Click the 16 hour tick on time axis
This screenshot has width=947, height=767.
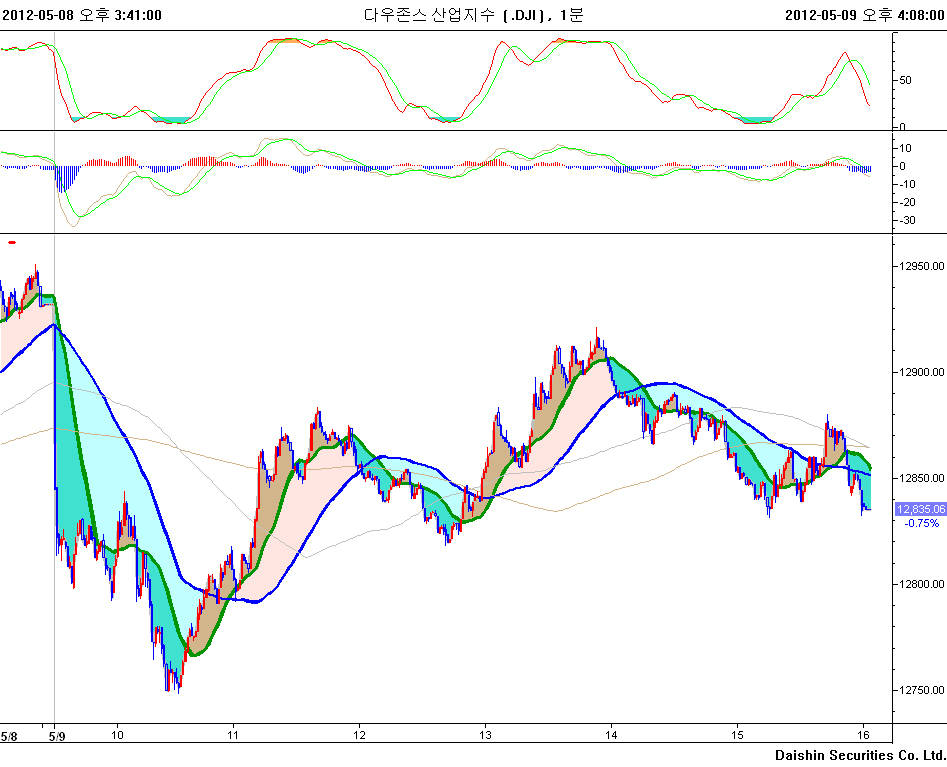click(863, 735)
